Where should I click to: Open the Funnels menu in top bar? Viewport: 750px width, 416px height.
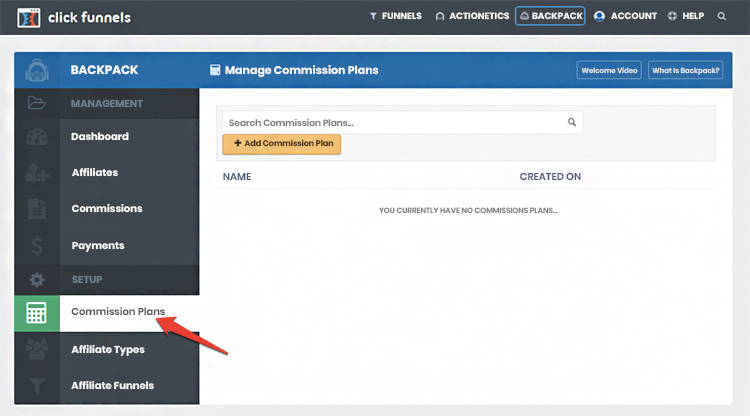pyautogui.click(x=395, y=17)
